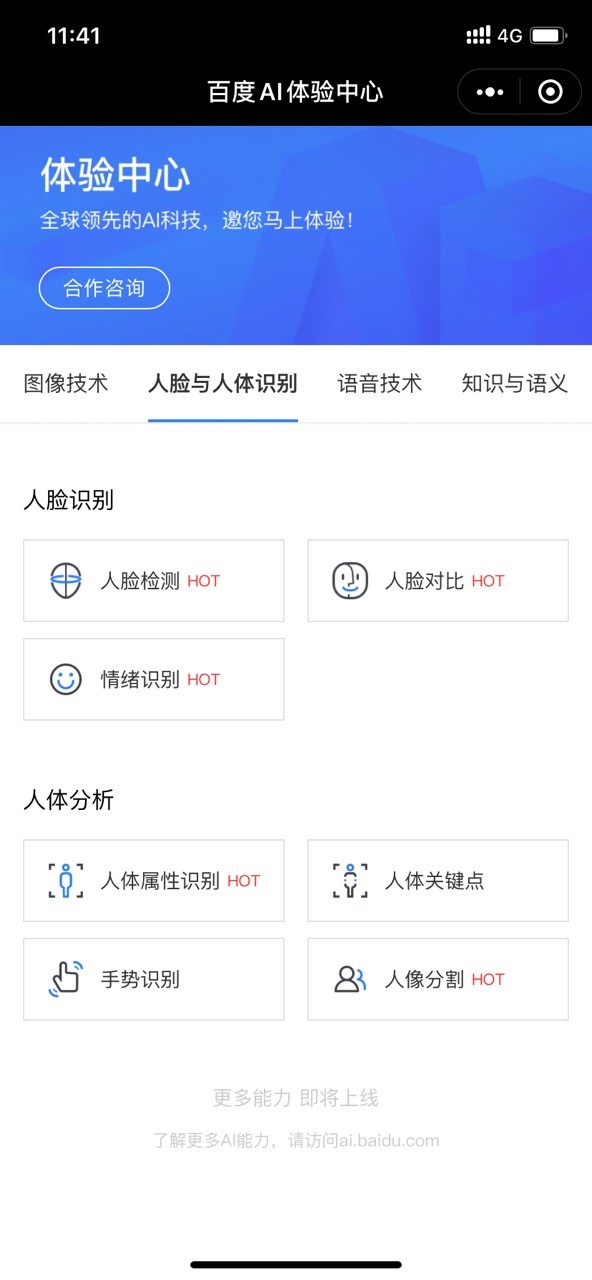This screenshot has width=592, height=1280.
Task: Click the 合作咨询 button
Action: (x=104, y=288)
